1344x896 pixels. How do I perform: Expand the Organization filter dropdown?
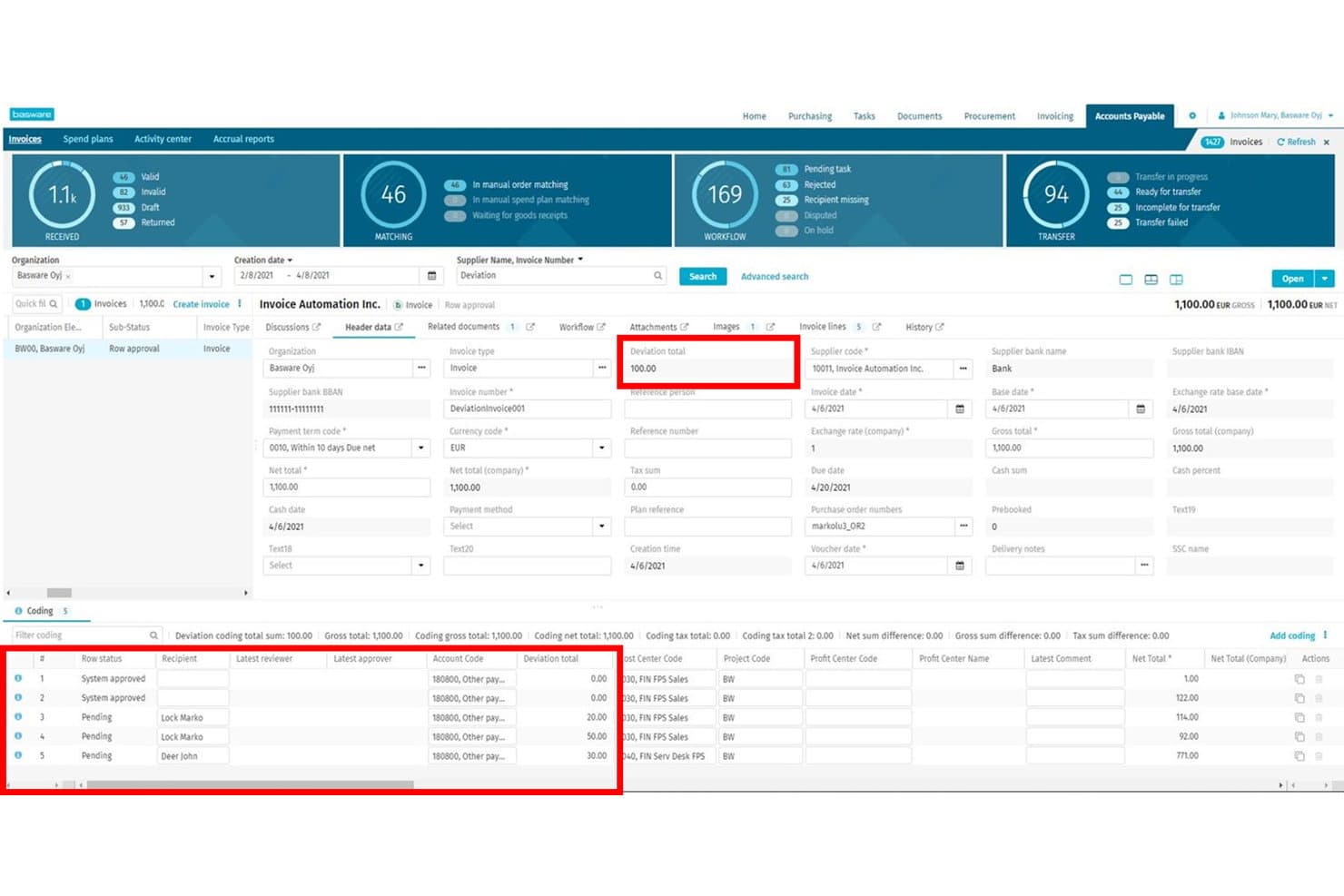click(212, 276)
